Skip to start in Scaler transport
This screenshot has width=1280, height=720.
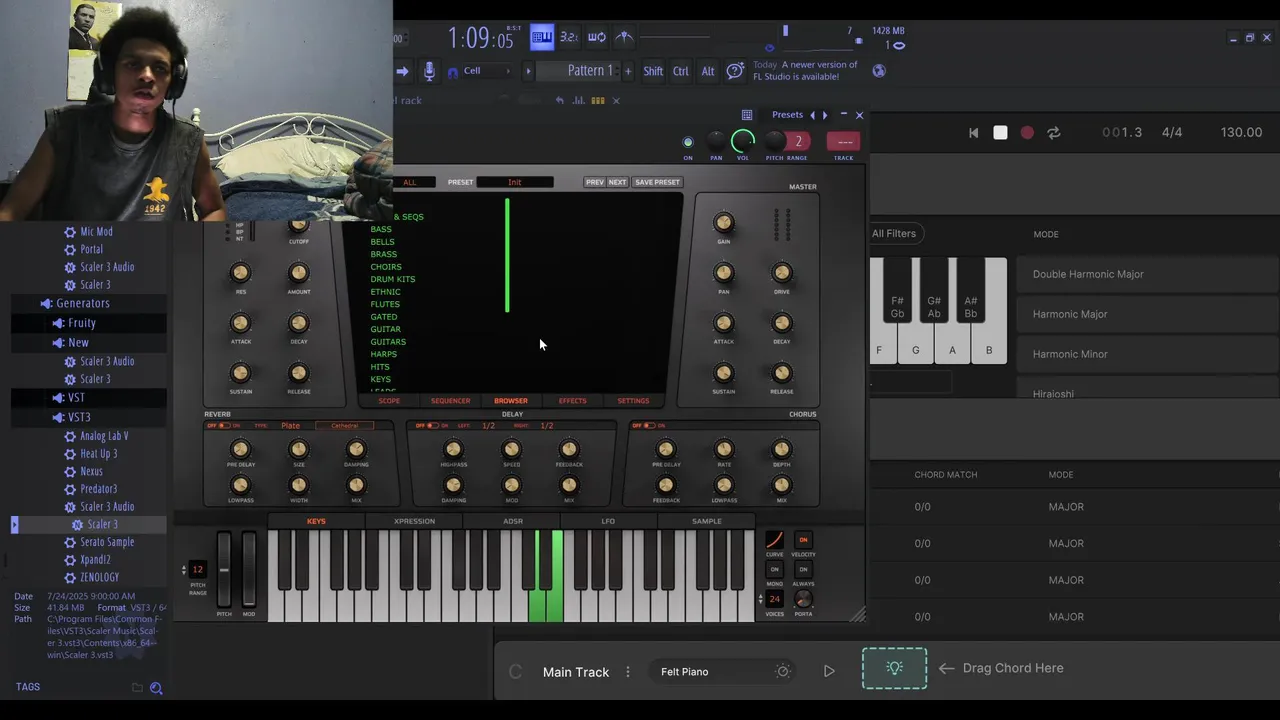tap(973, 133)
